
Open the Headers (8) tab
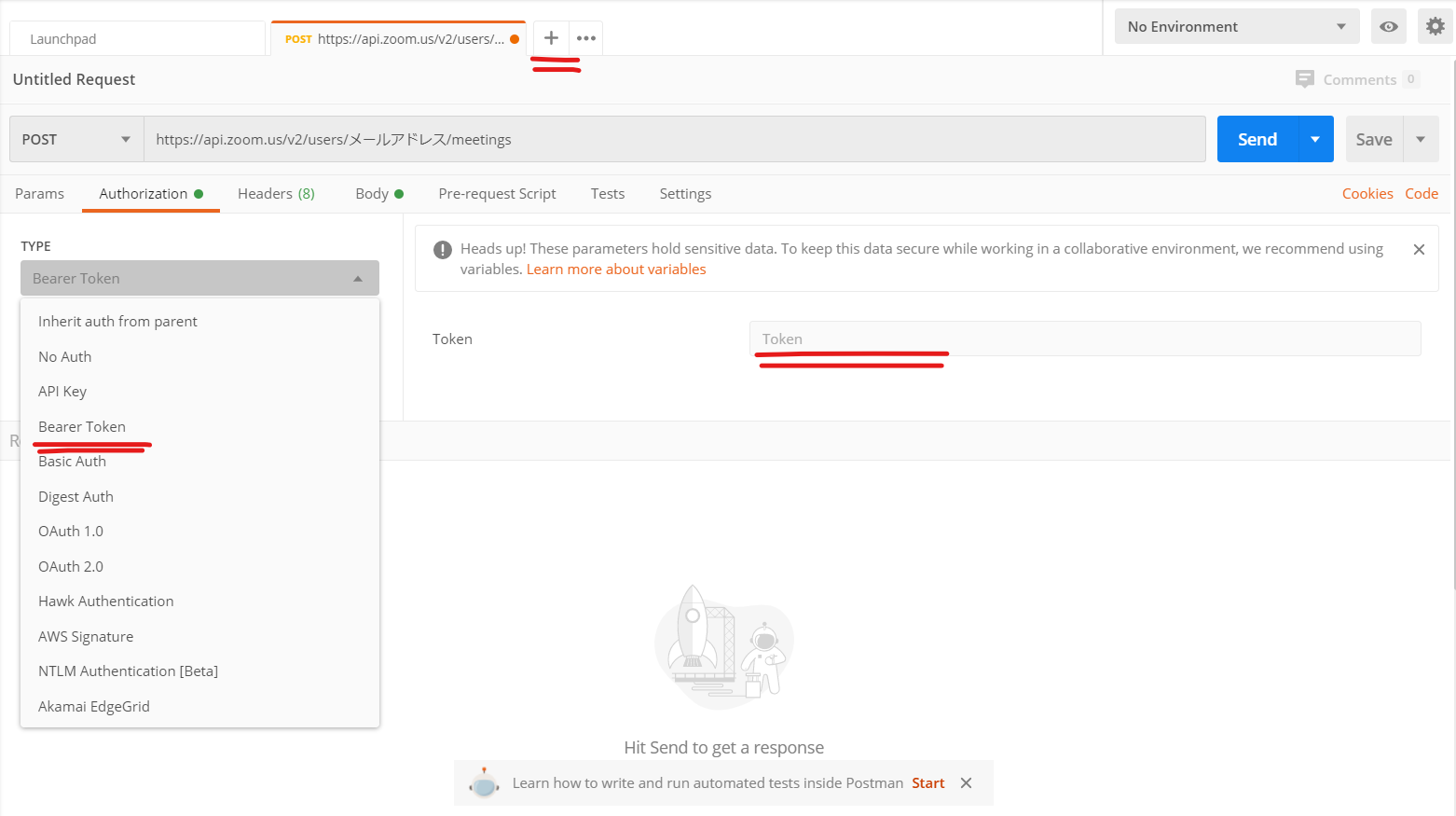pyautogui.click(x=276, y=193)
